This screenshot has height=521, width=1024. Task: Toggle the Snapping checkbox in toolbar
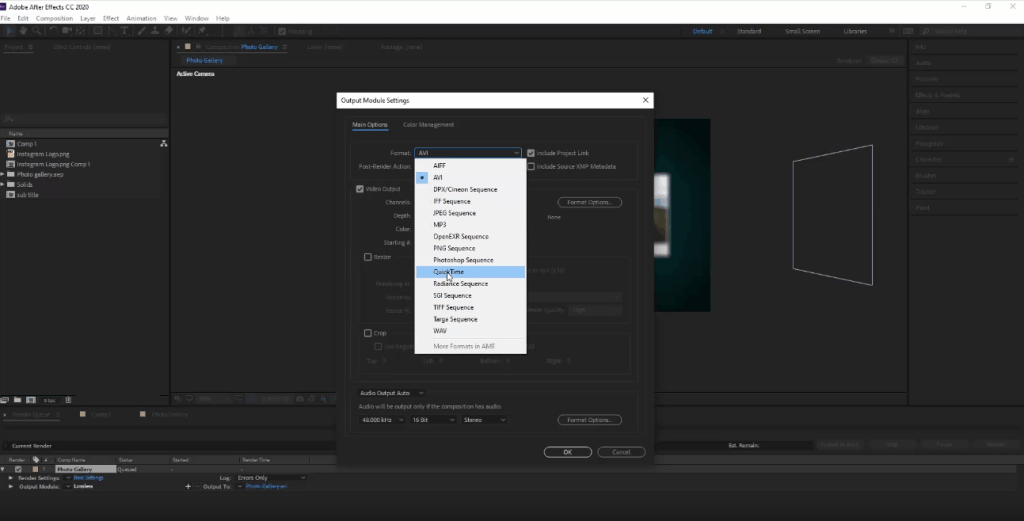point(282,31)
